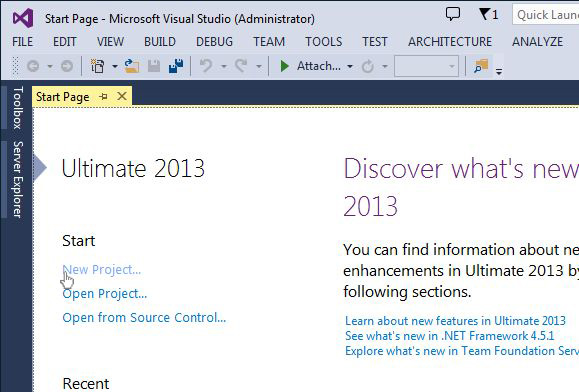This screenshot has width=579, height=392.
Task: Close the Start Page tab
Action: (x=122, y=97)
